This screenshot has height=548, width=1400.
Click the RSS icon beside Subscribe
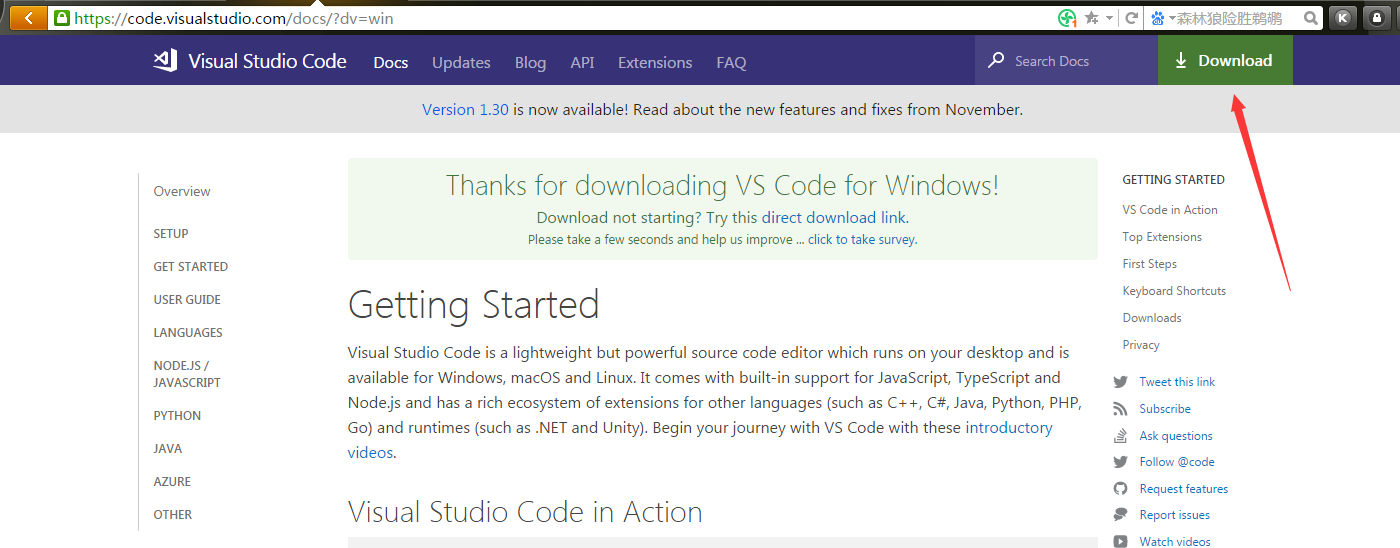click(1120, 409)
